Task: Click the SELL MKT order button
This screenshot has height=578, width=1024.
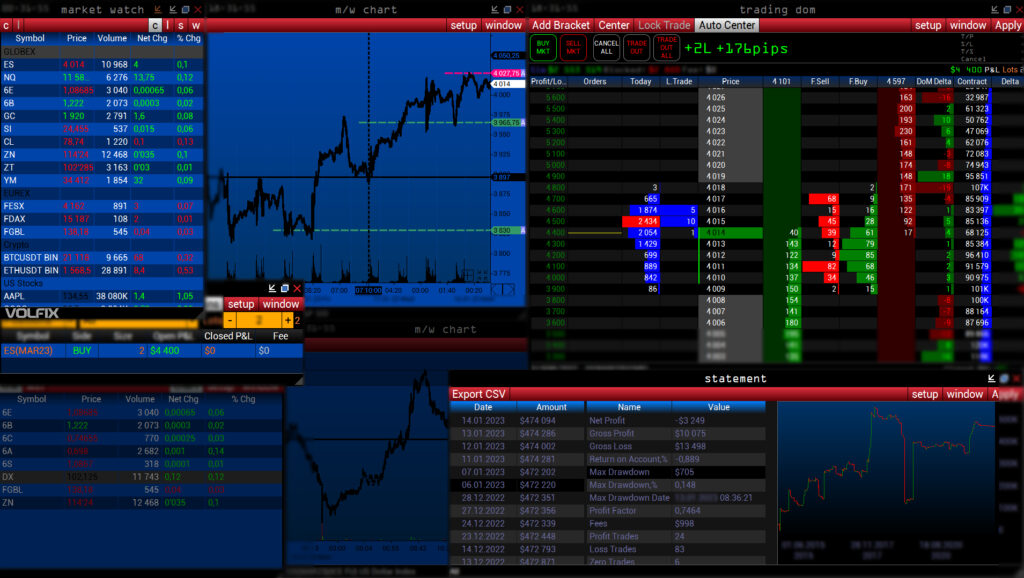Action: [574, 47]
